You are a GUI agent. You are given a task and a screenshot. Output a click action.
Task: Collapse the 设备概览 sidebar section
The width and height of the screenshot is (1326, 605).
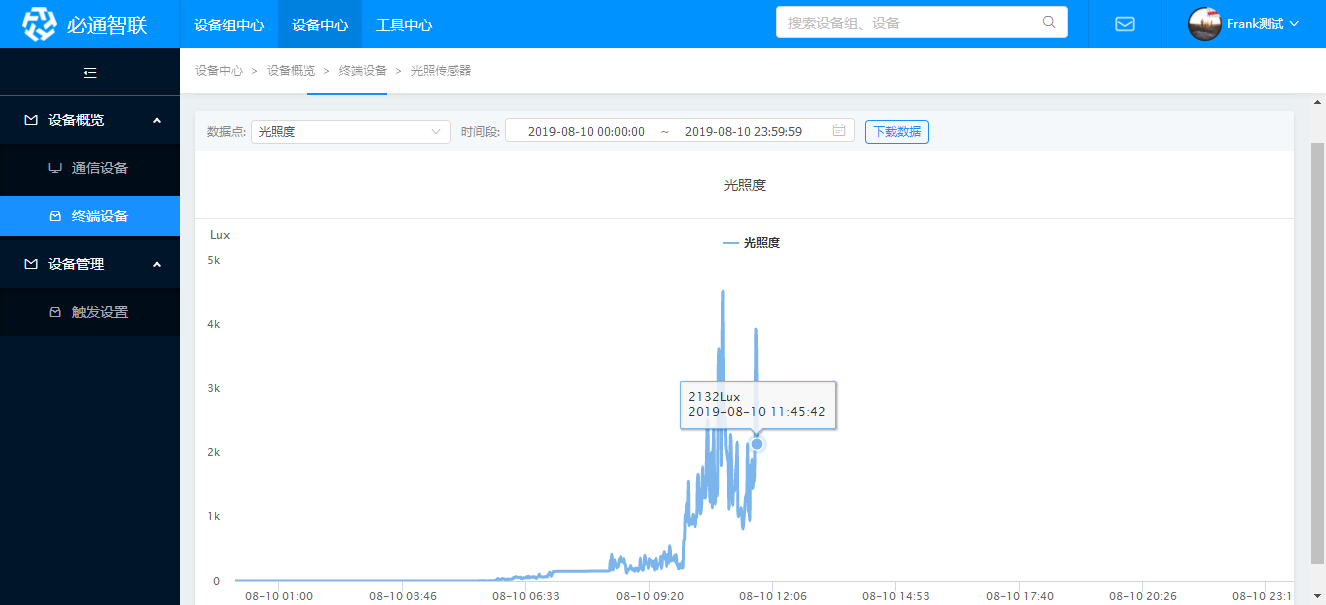click(157, 120)
